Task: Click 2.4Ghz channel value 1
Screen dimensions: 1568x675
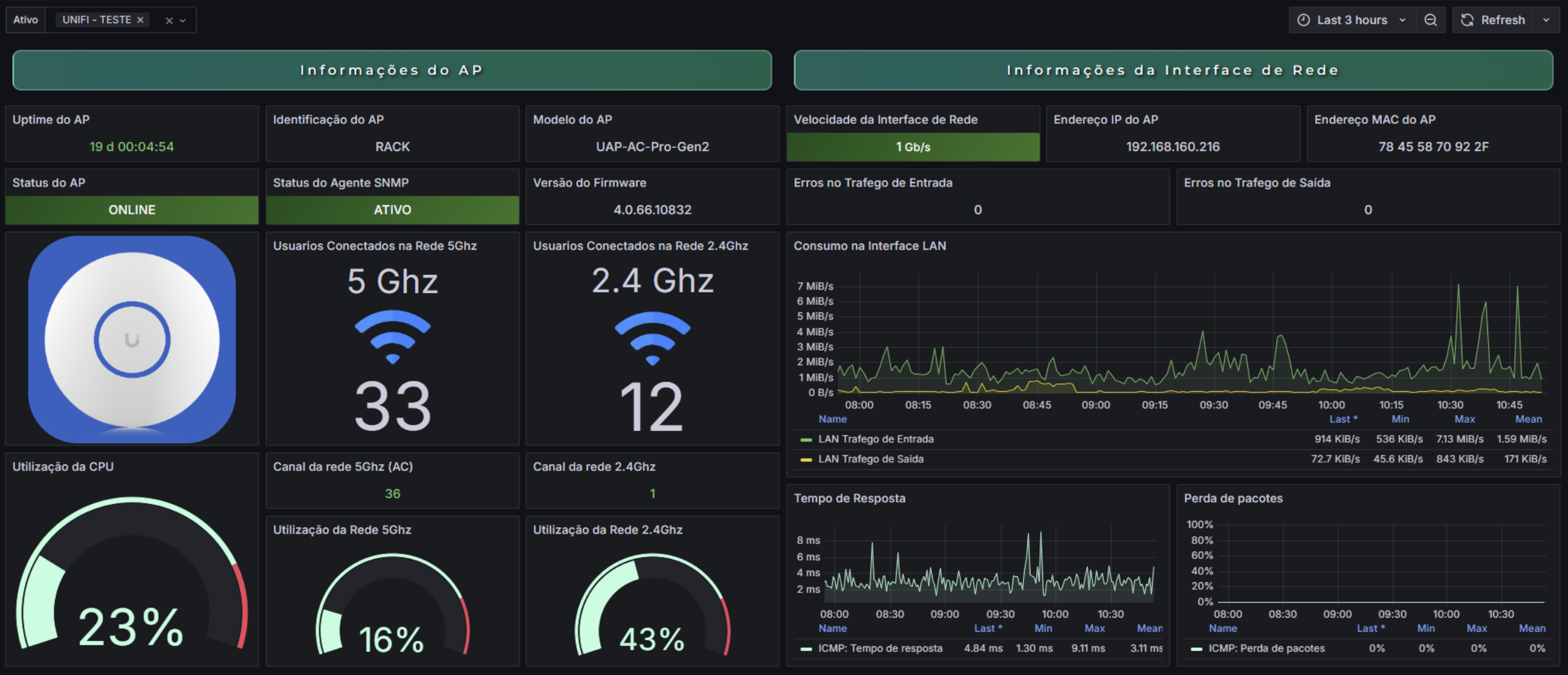Action: click(x=652, y=494)
